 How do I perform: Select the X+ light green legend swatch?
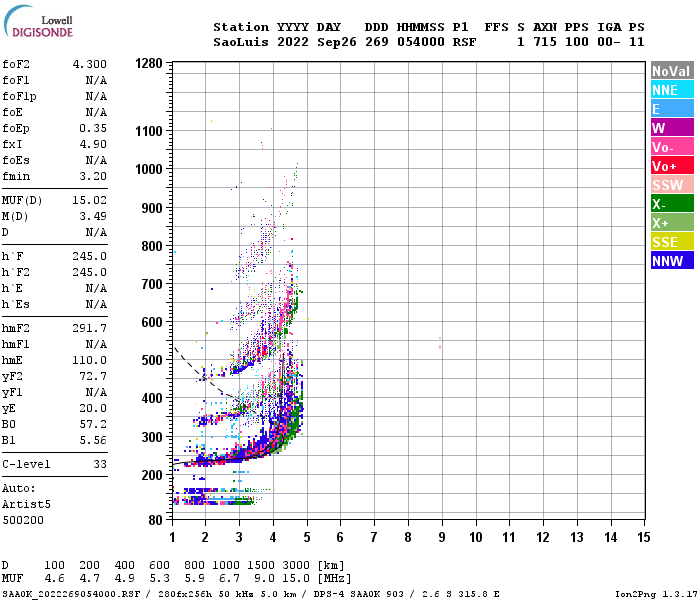[x=672, y=223]
